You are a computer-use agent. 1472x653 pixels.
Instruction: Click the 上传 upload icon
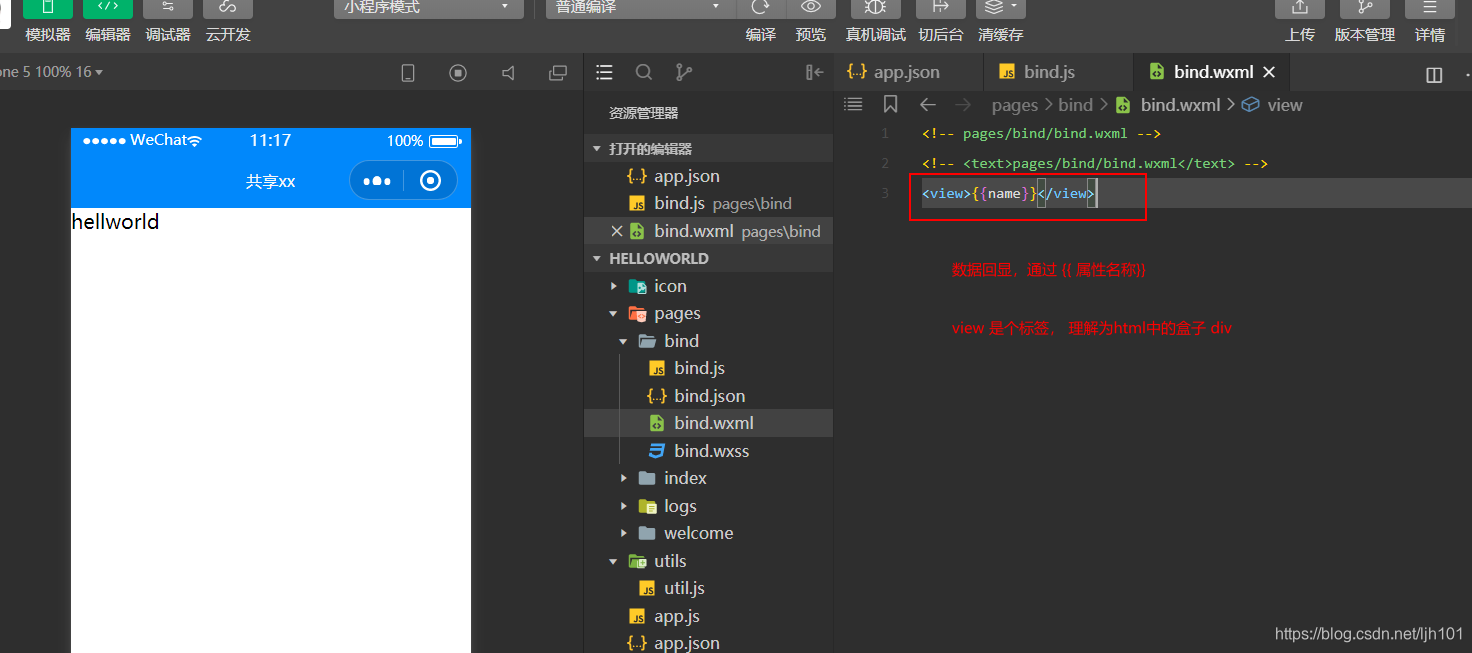point(1299,8)
